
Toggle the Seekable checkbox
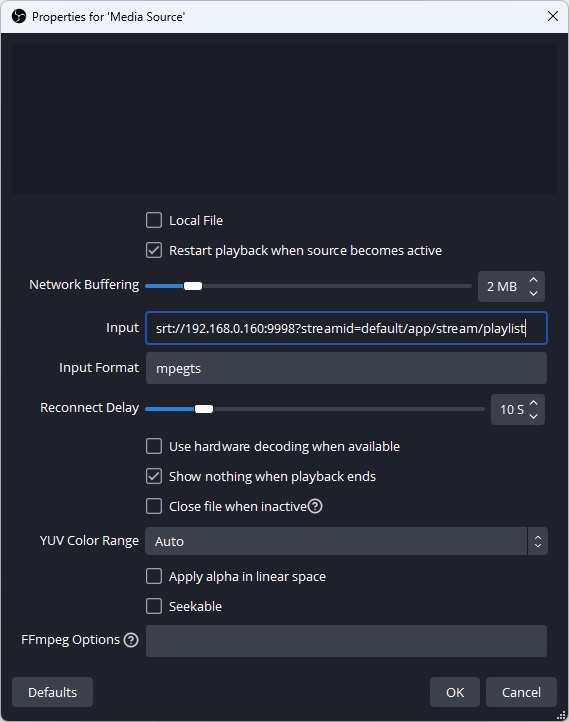[154, 606]
